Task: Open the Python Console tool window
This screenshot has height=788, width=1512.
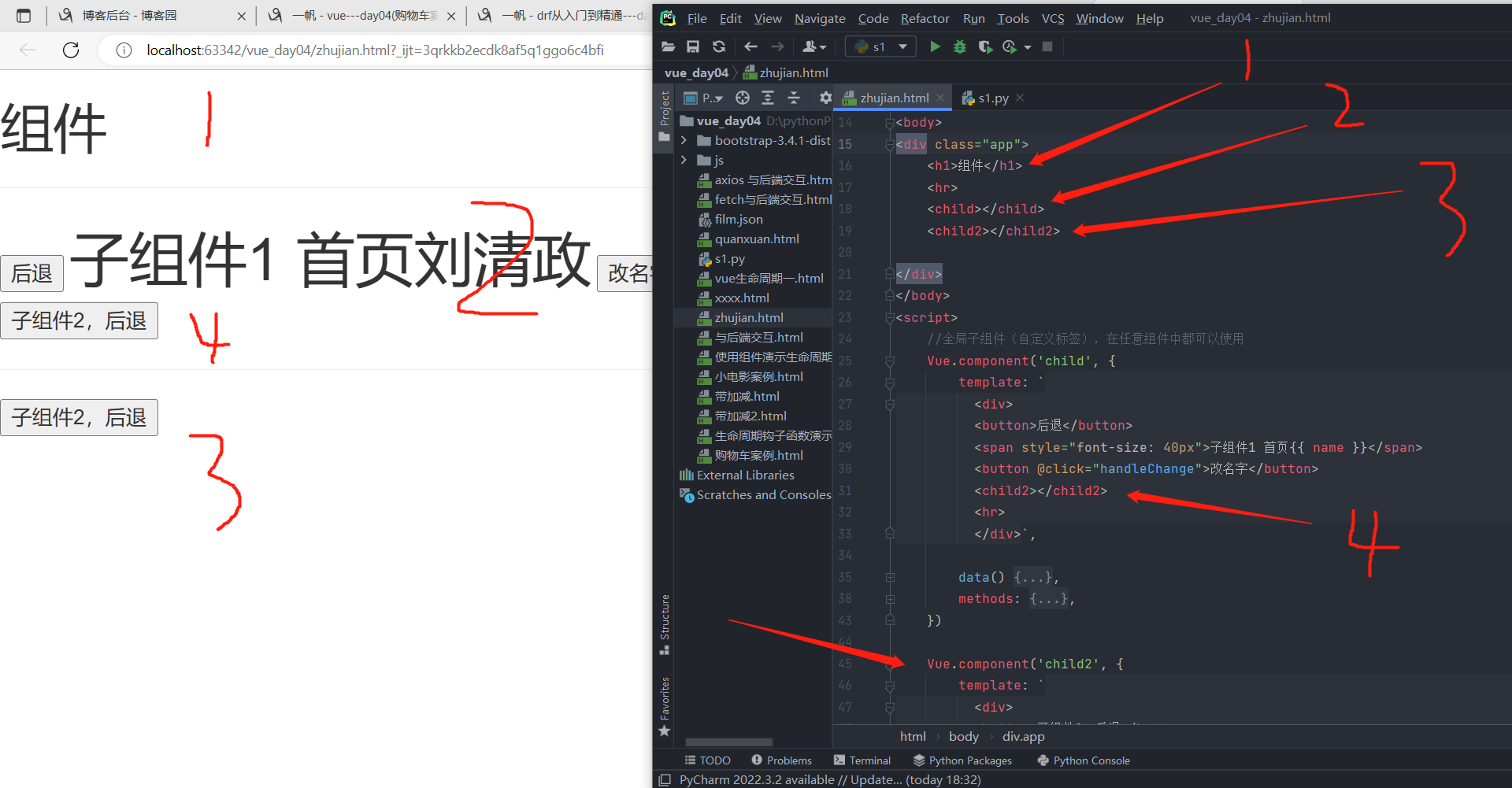Action: click(x=1084, y=760)
